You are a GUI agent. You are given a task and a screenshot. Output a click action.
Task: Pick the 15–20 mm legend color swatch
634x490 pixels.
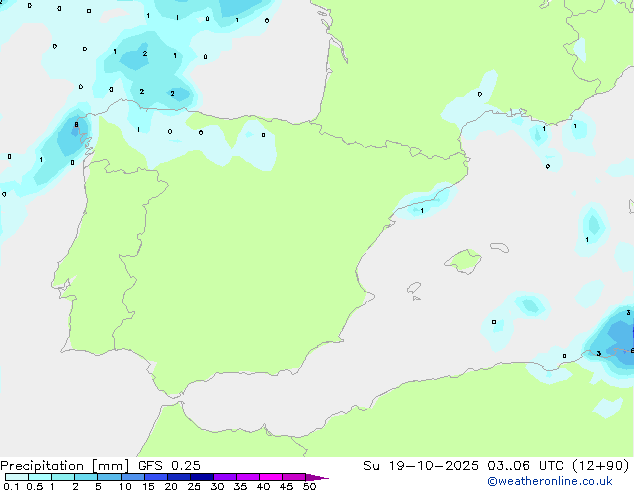point(156,477)
